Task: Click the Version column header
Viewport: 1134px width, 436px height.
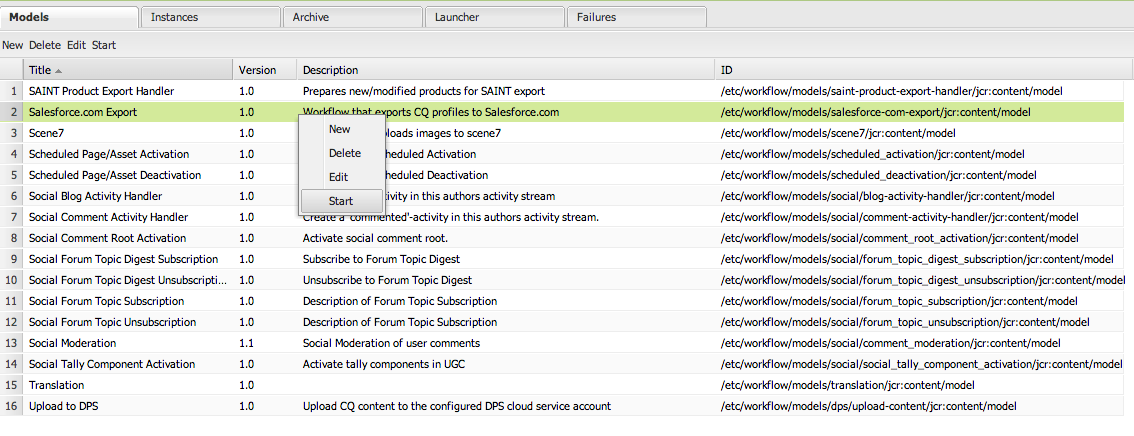Action: [257, 70]
